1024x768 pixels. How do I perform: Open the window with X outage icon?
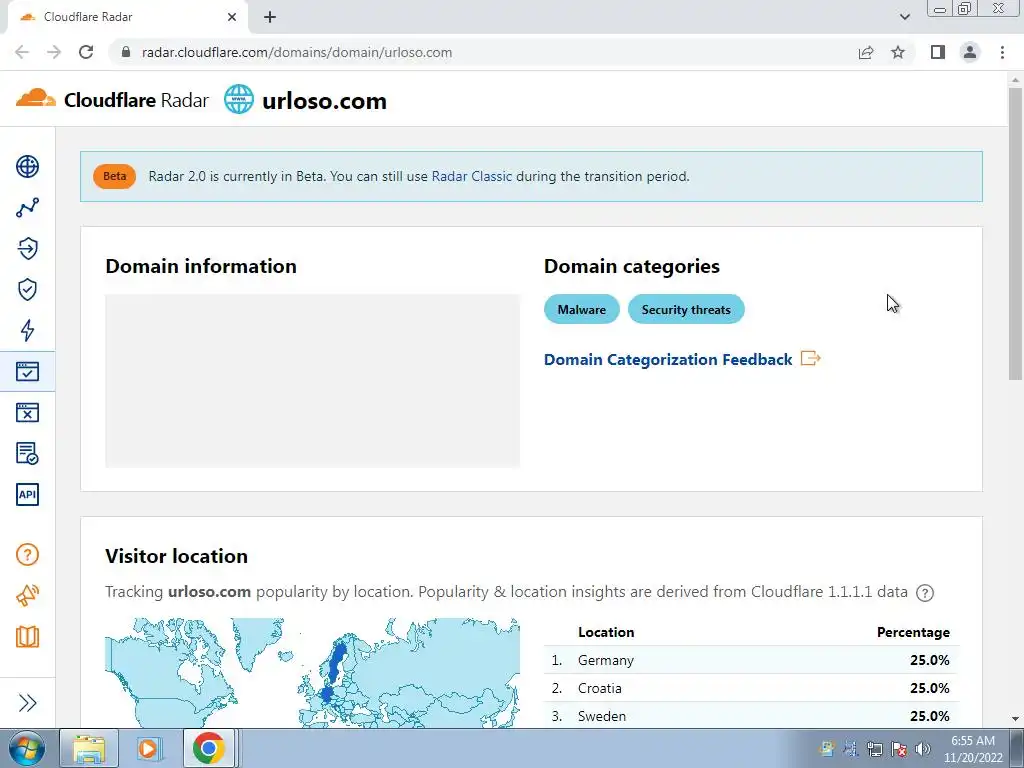click(27, 412)
